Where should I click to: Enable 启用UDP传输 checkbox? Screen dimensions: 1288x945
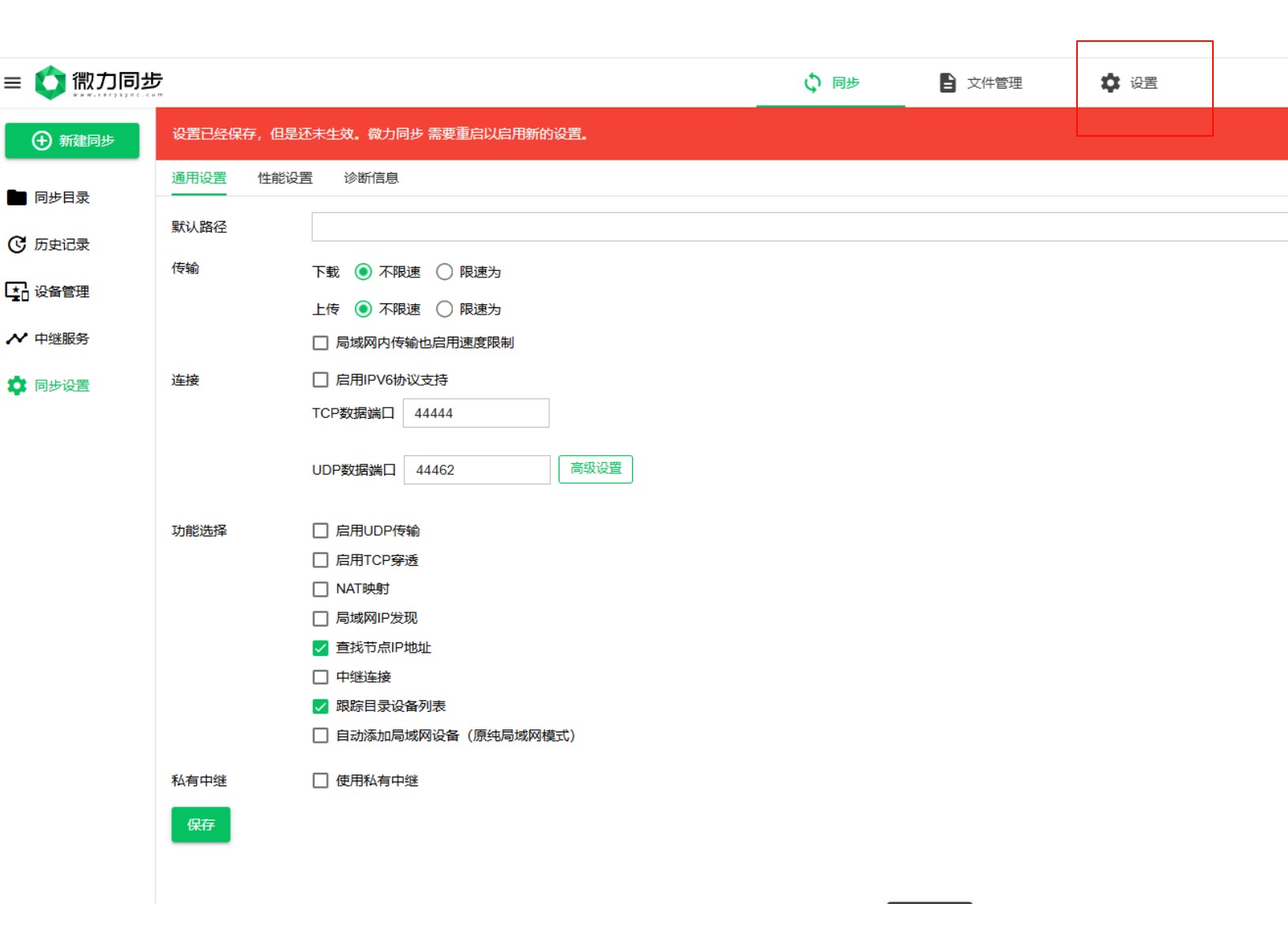[320, 531]
